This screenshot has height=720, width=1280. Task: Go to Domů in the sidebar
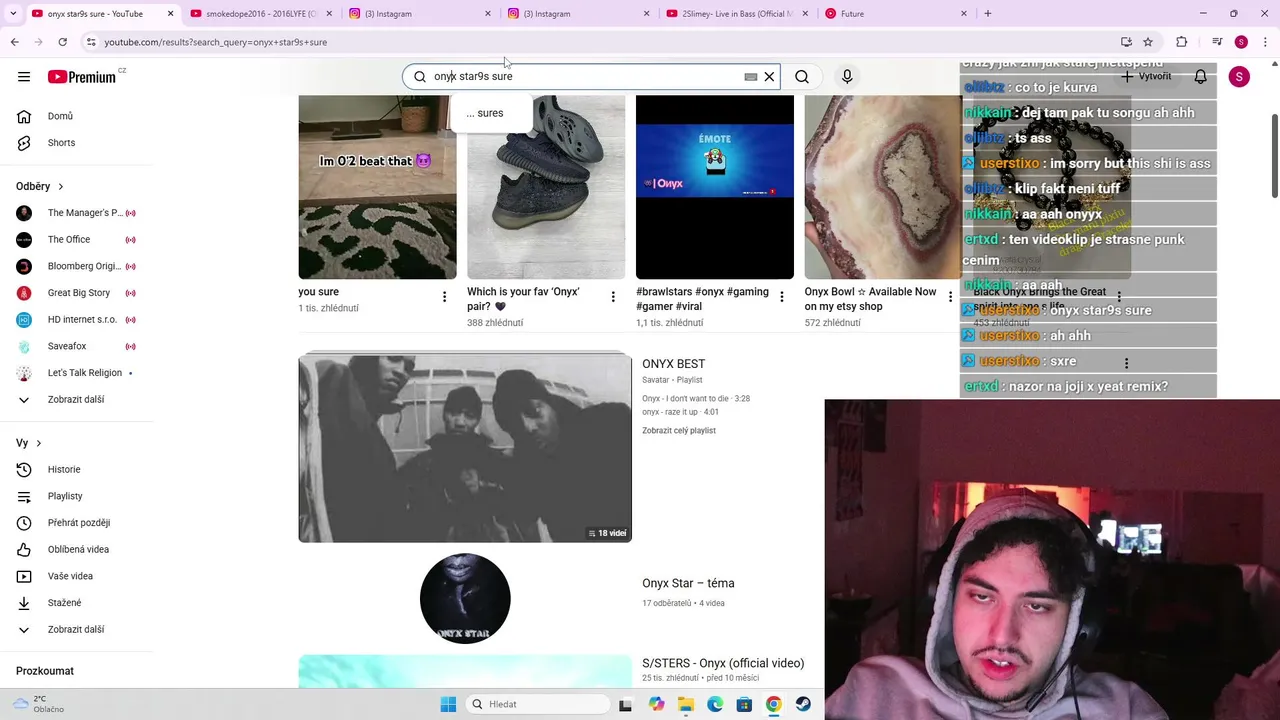click(x=75, y=116)
